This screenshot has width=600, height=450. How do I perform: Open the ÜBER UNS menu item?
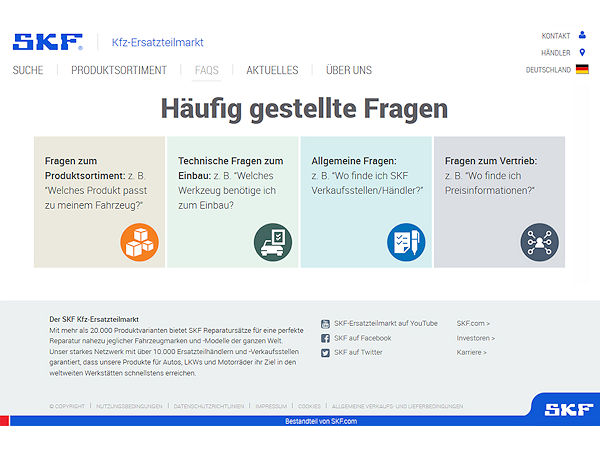349,70
